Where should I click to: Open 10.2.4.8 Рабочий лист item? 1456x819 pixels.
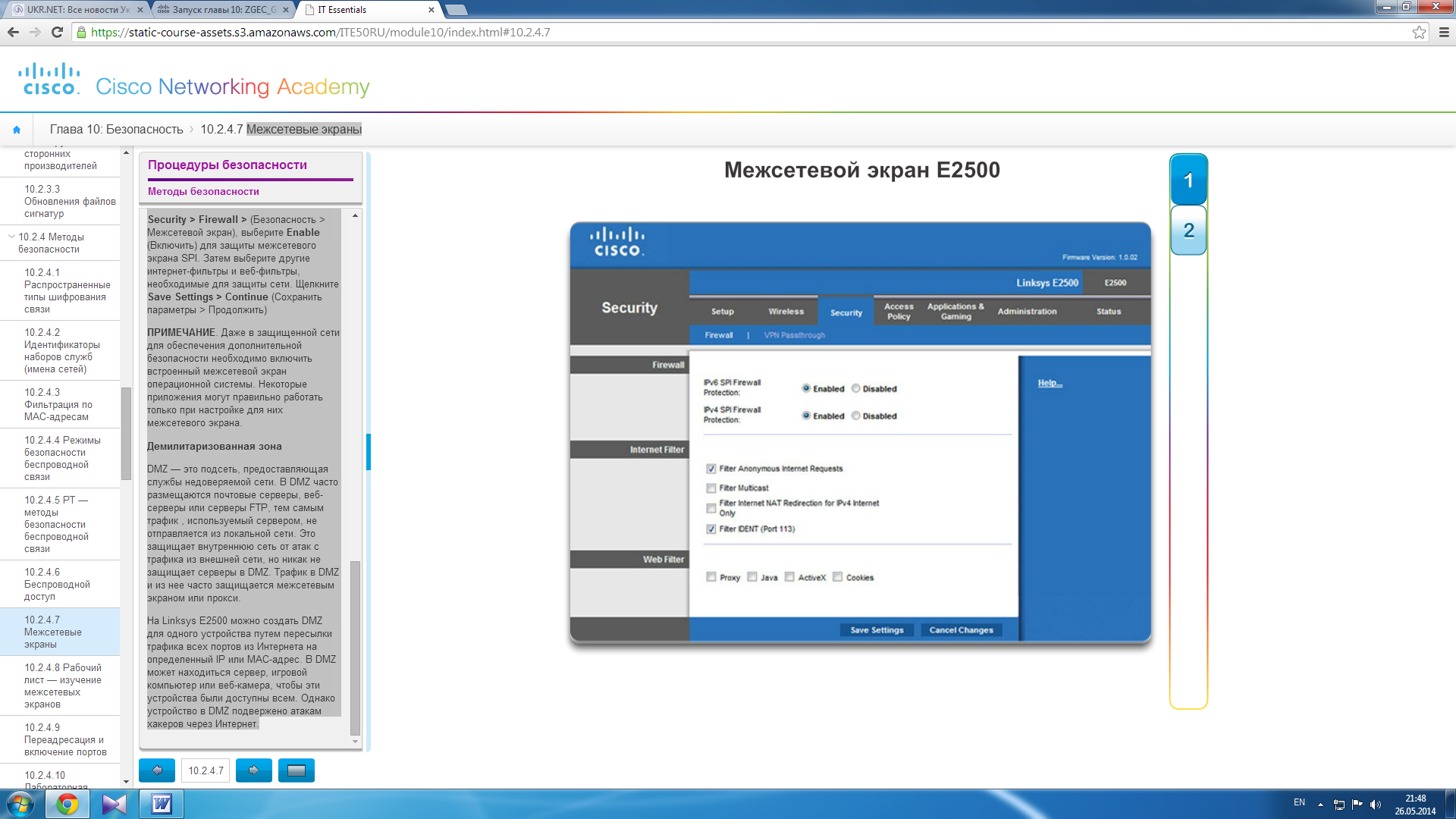tap(60, 686)
